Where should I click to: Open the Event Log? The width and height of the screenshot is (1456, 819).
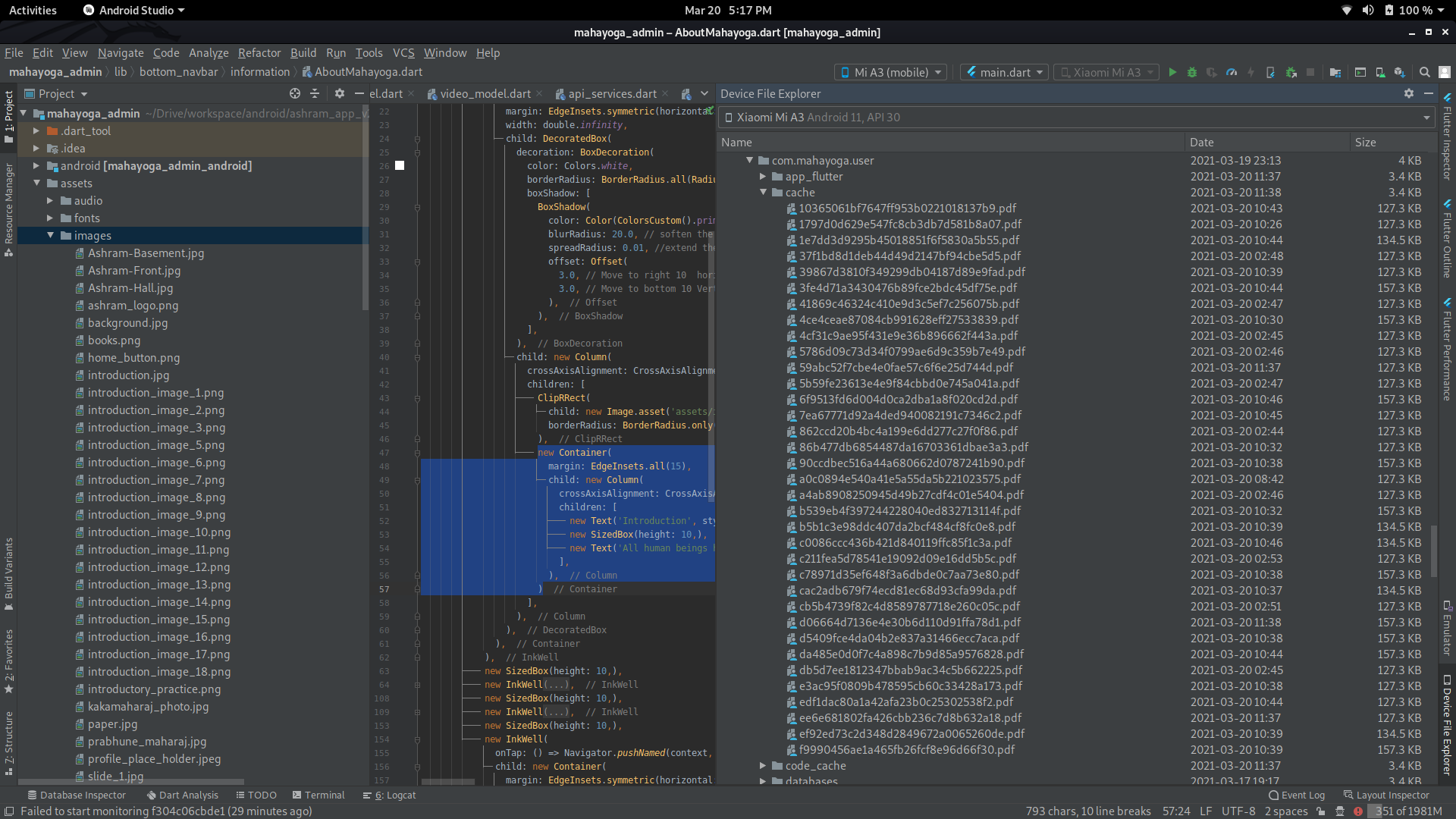(x=1297, y=795)
